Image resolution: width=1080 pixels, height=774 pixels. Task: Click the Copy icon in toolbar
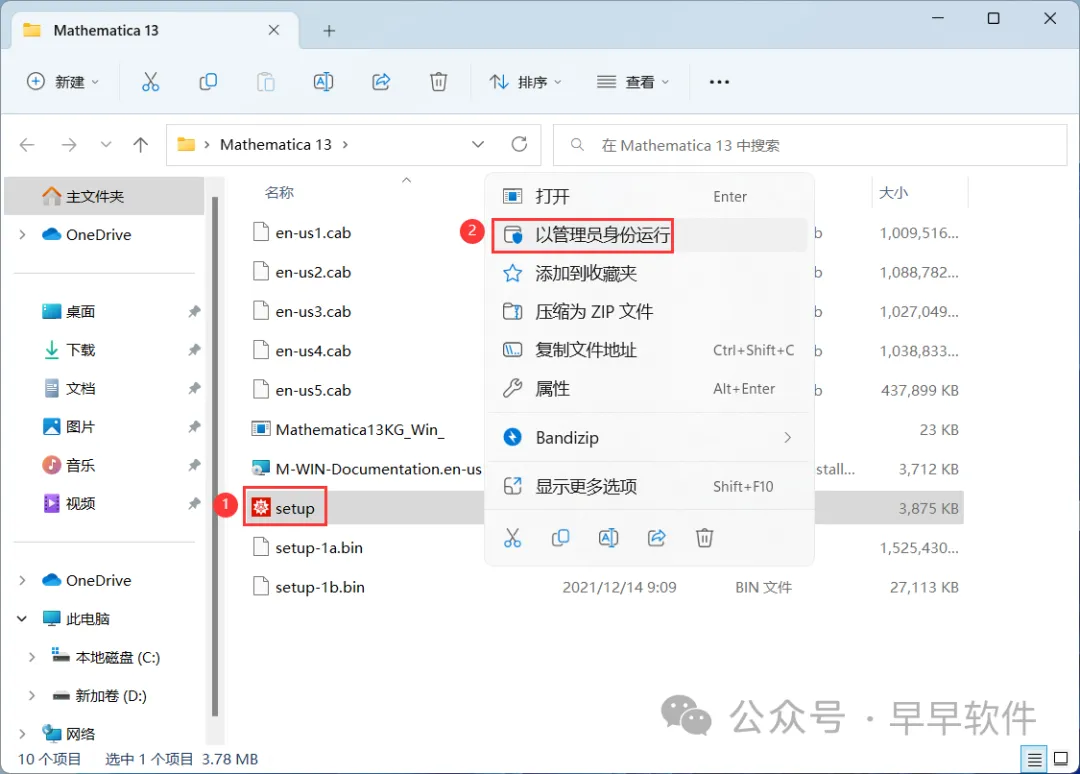tap(208, 82)
